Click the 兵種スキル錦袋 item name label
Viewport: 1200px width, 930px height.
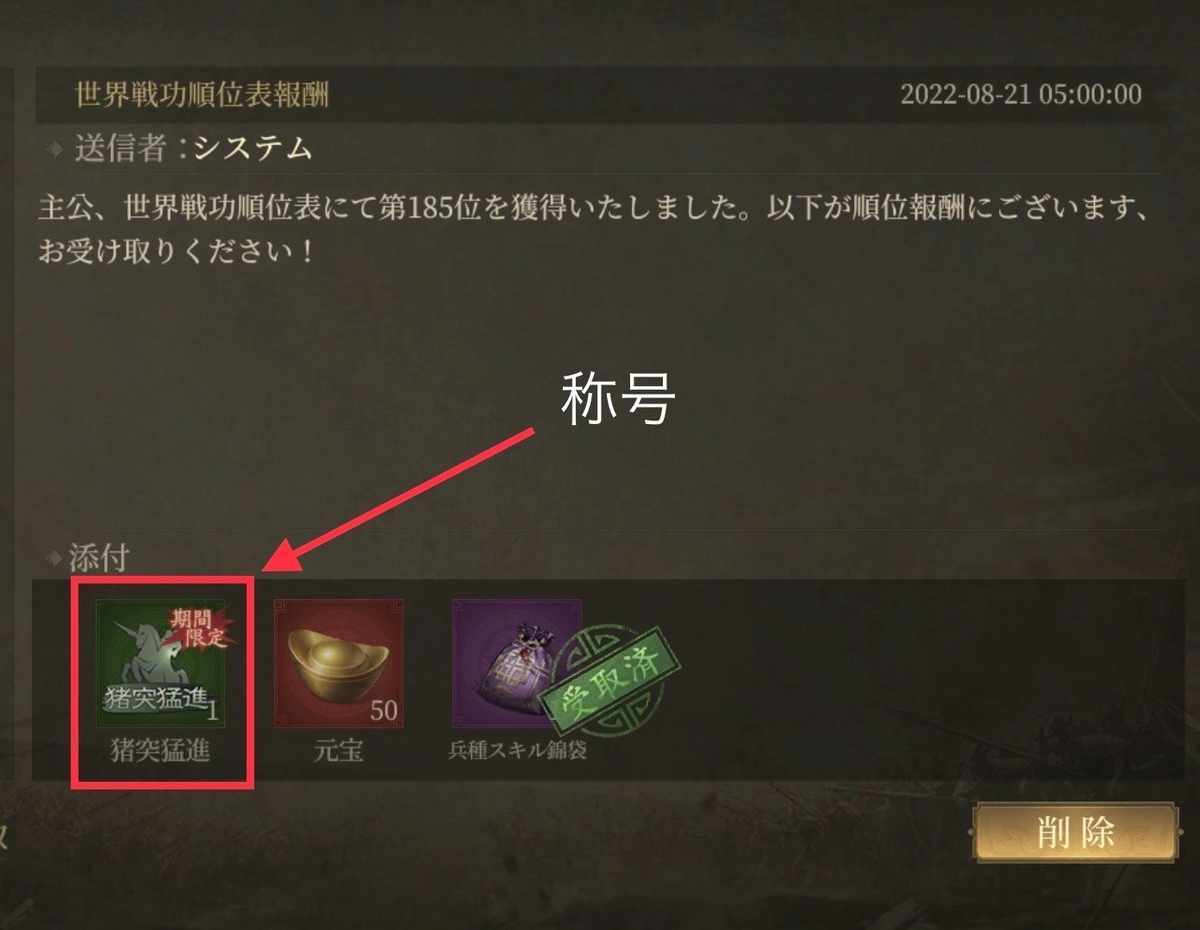pos(517,751)
